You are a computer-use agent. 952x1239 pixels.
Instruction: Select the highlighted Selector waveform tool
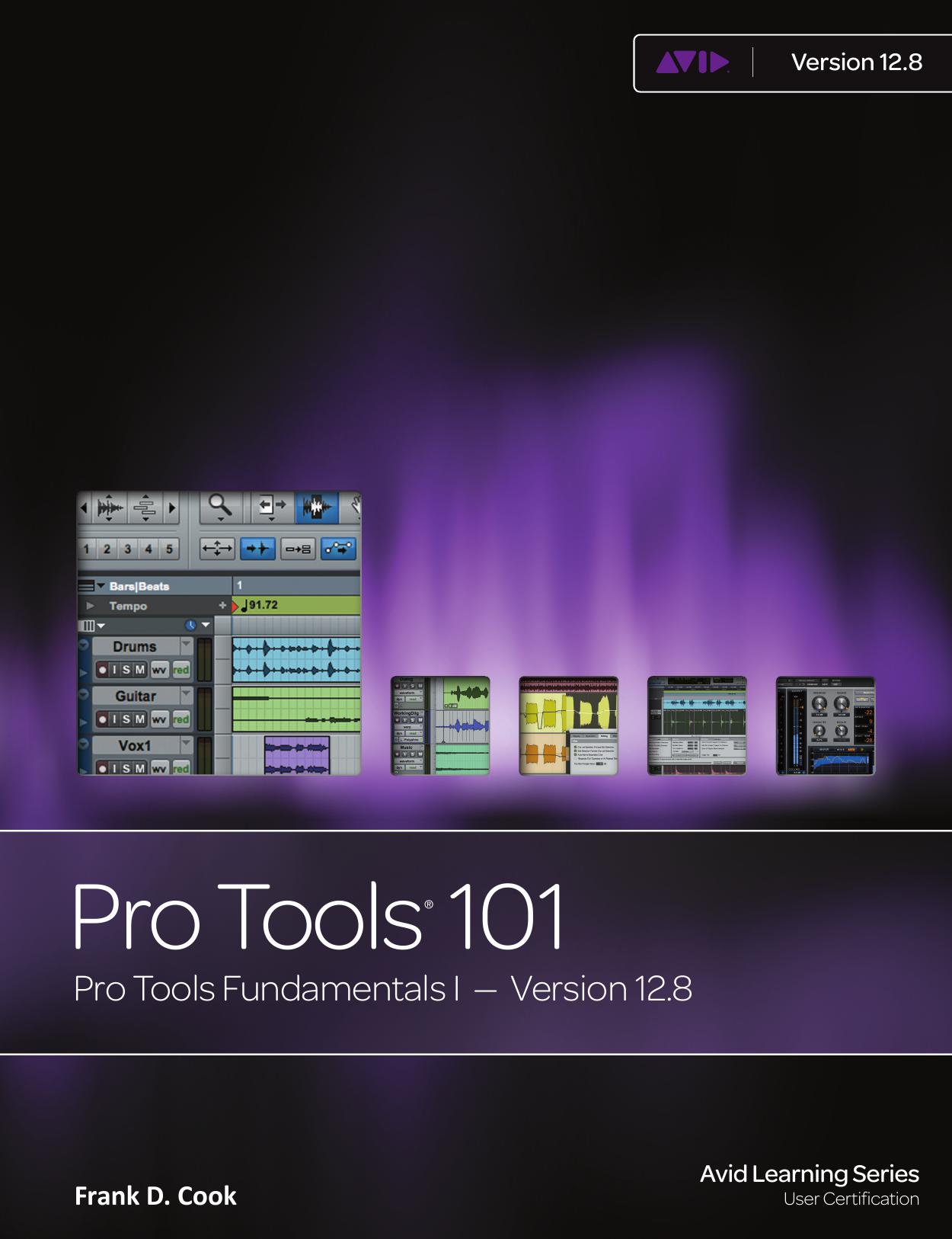coord(317,506)
